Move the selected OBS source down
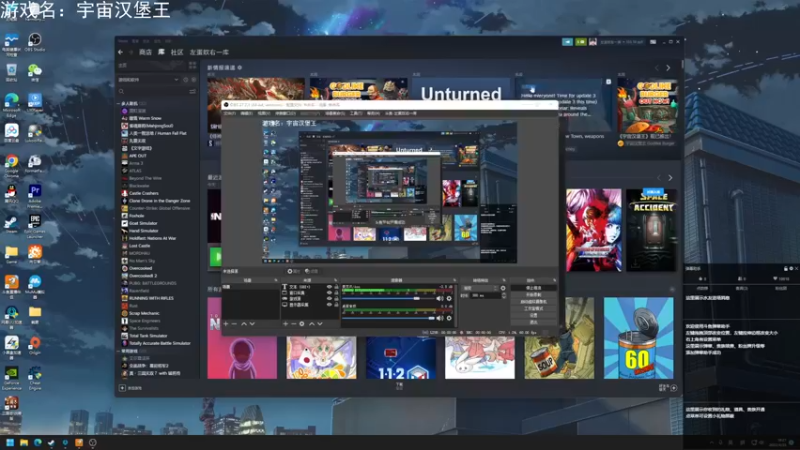800x450 pixels. [x=320, y=323]
